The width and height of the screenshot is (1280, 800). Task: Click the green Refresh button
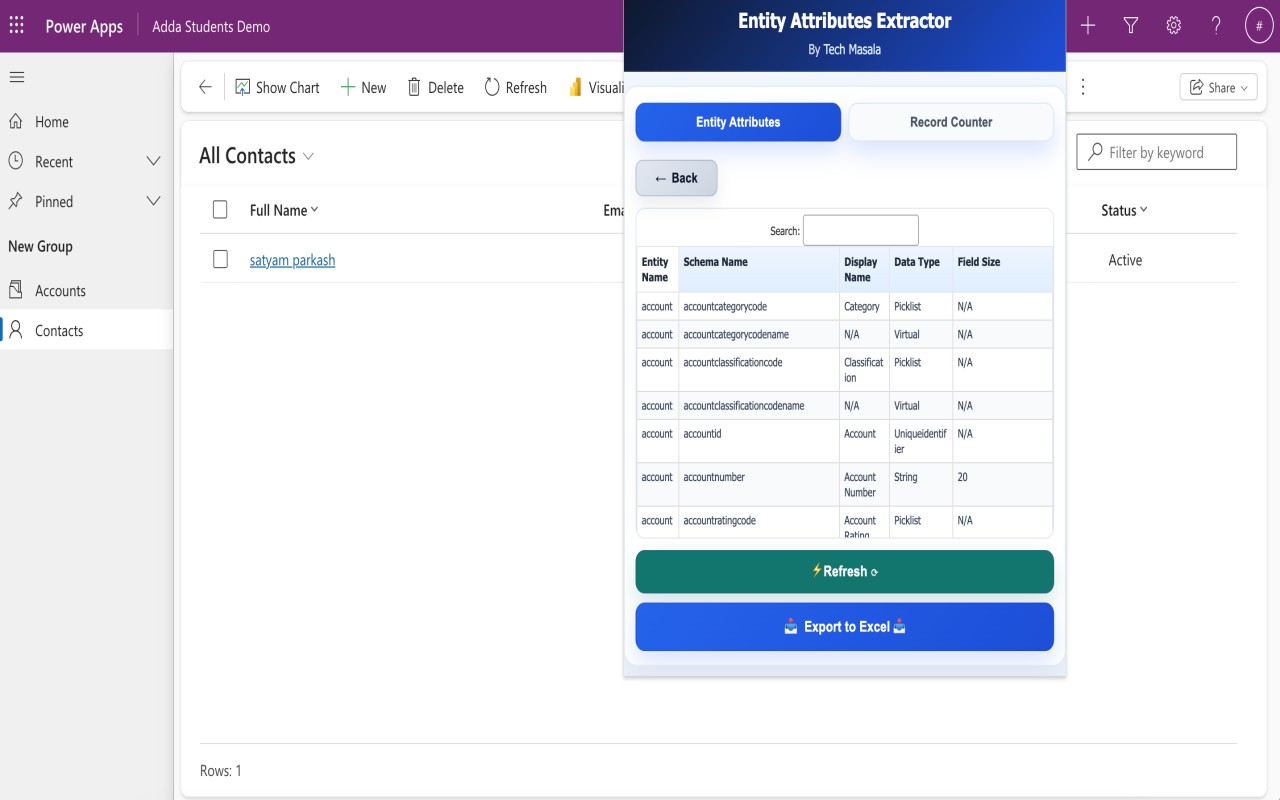(x=845, y=572)
